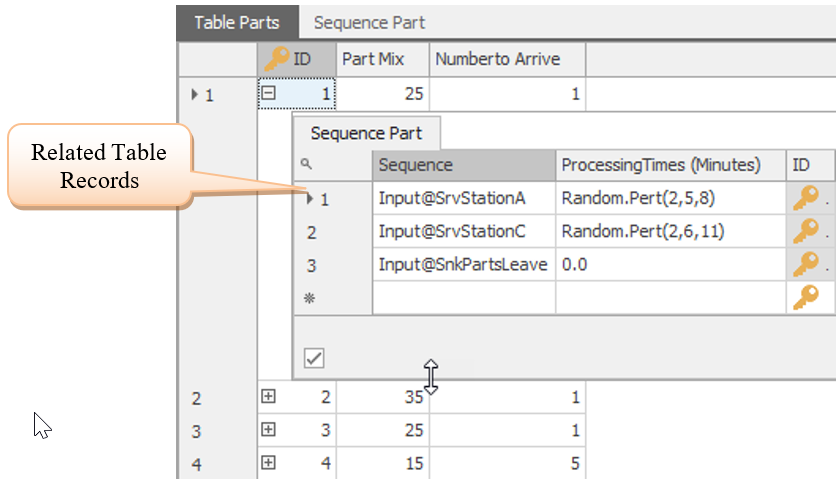Select the Input@SrvStationA sequence cell
The height and width of the screenshot is (479, 837).
click(x=464, y=198)
